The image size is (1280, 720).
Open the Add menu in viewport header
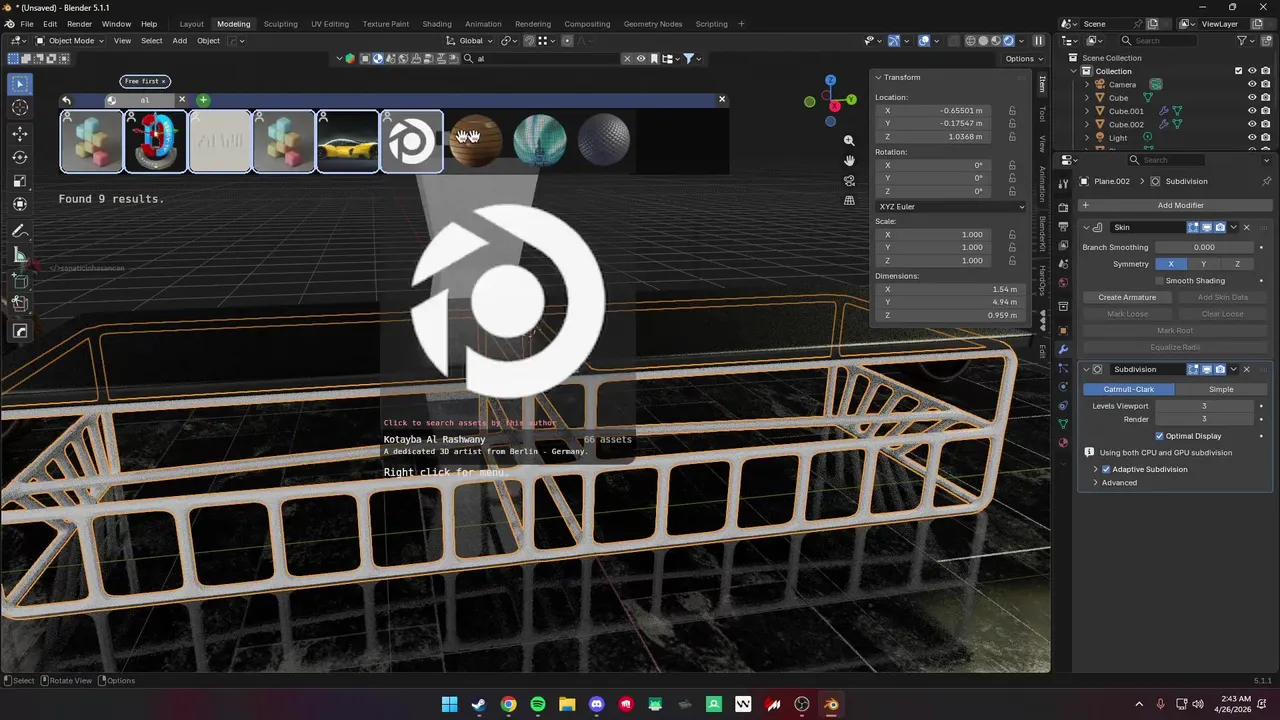[179, 41]
